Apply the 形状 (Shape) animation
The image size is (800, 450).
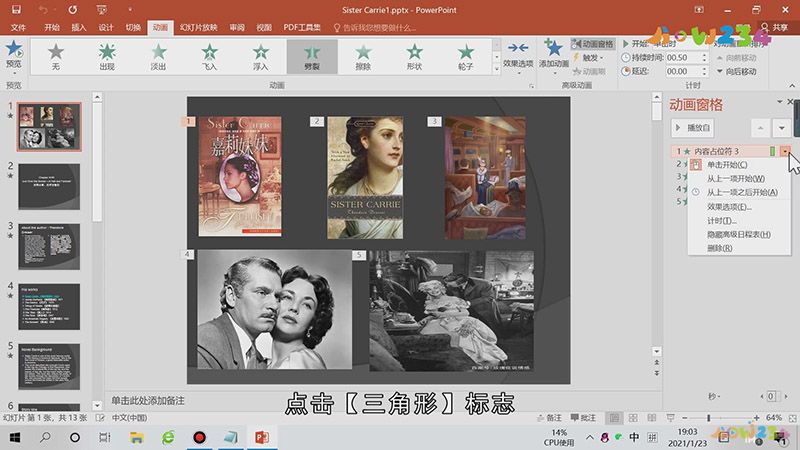414,57
